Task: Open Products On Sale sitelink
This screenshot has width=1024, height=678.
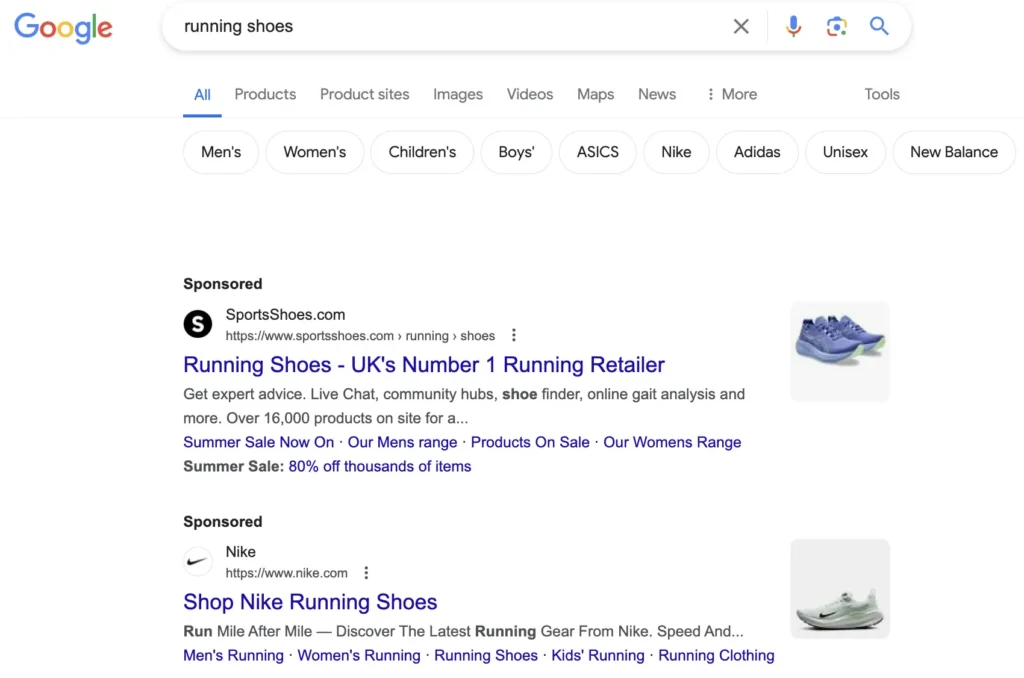Action: click(530, 442)
